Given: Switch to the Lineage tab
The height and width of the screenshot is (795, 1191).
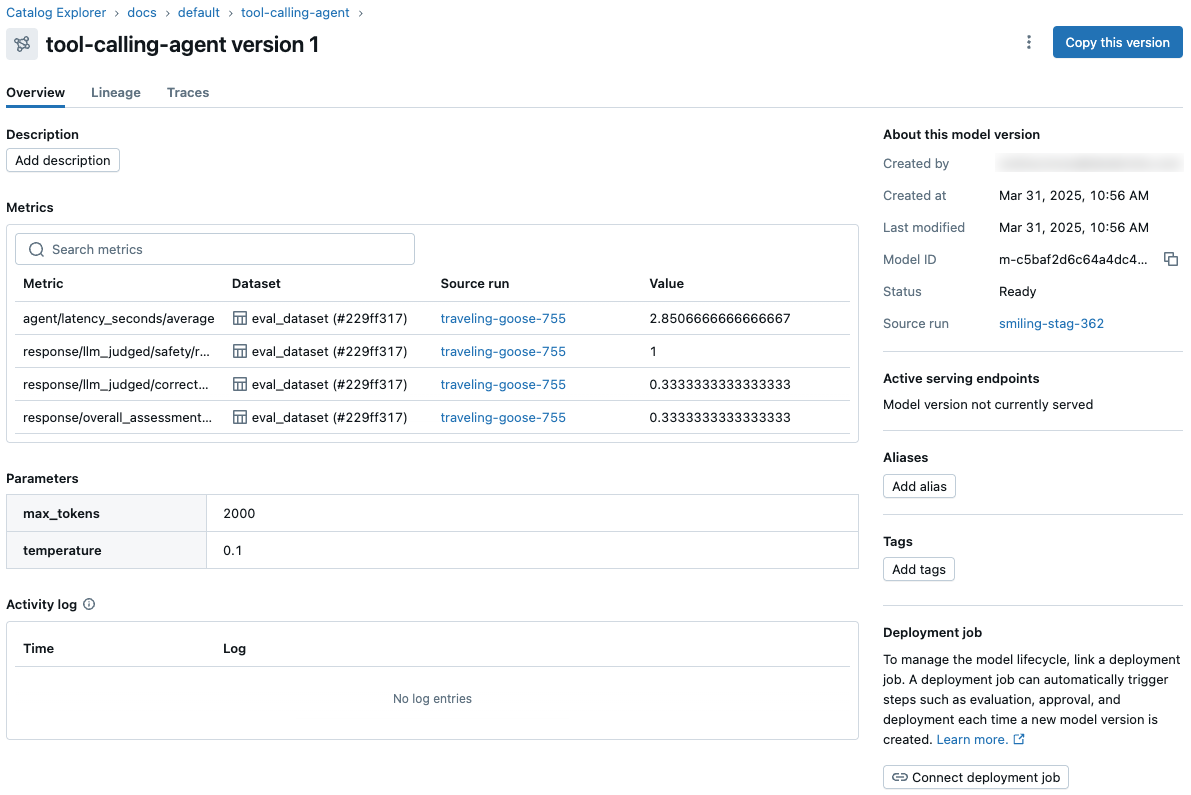Looking at the screenshot, I should (115, 92).
